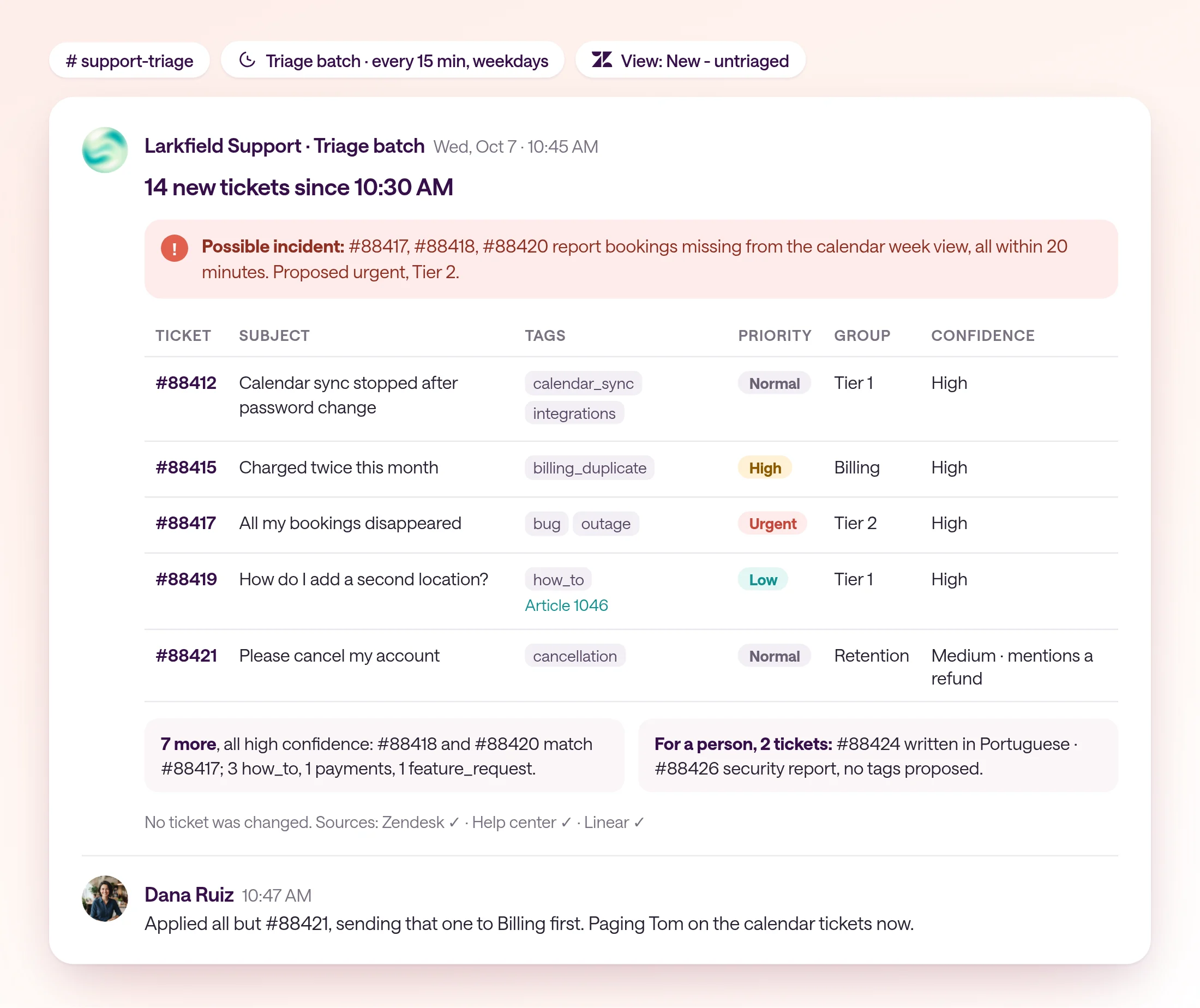Click the calendar_sync tag
Image resolution: width=1200 pixels, height=1008 pixels.
(583, 383)
